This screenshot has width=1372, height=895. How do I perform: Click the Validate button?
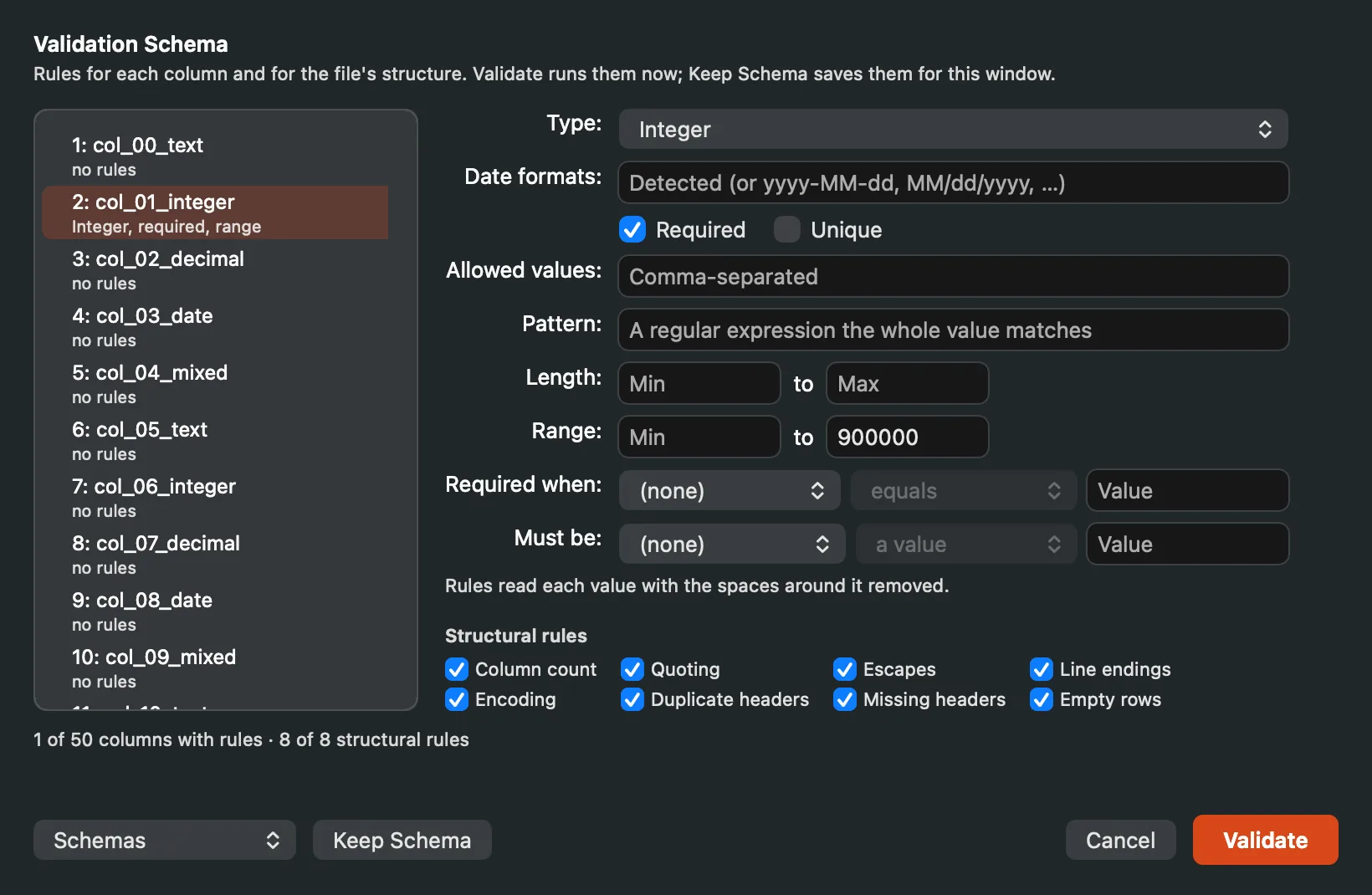[x=1266, y=840]
